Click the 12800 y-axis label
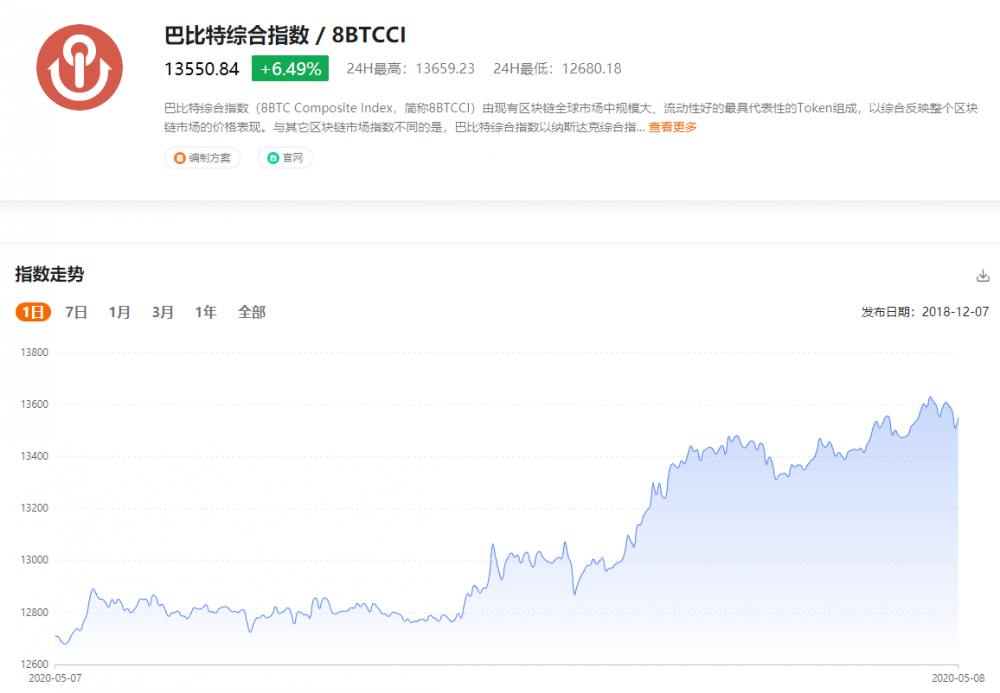The height and width of the screenshot is (693, 1000). coord(34,612)
